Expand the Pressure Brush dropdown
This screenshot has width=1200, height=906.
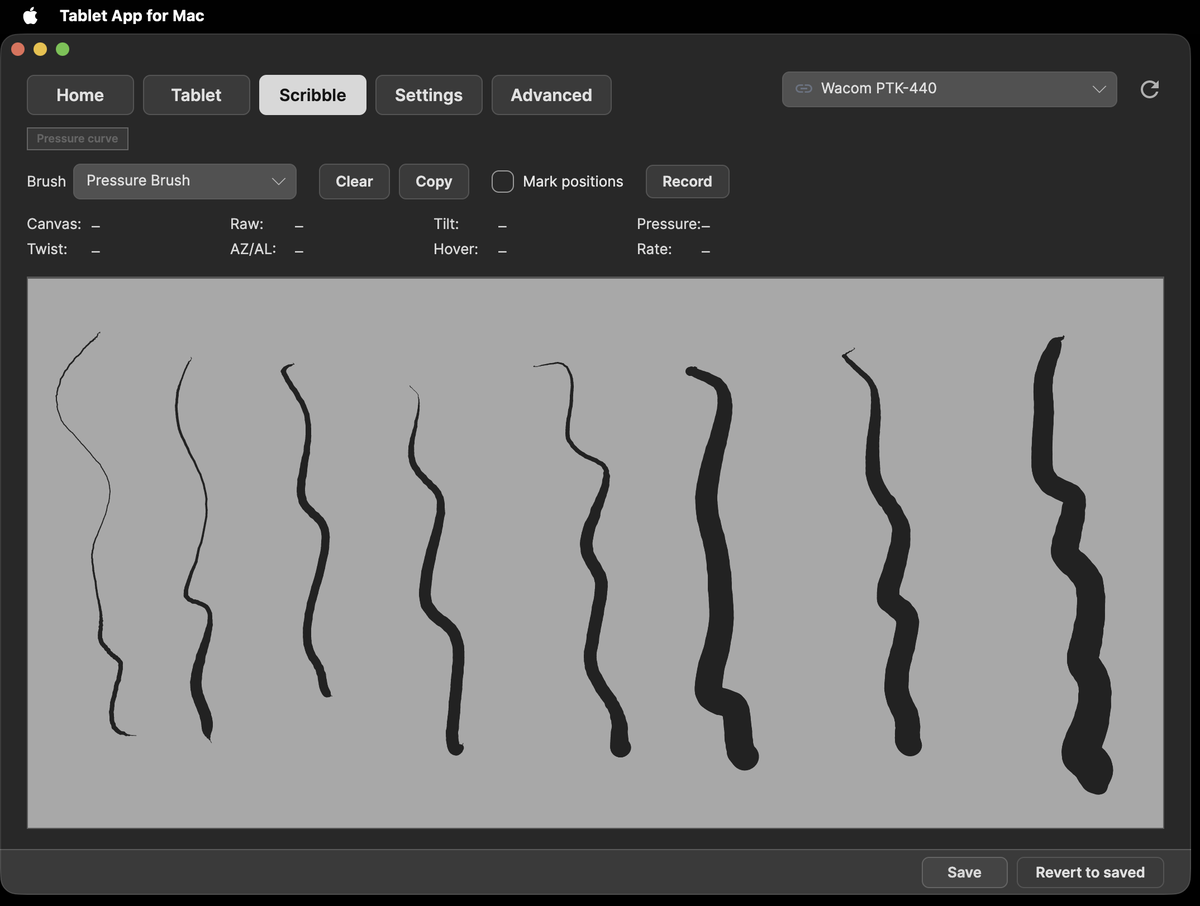pos(185,181)
